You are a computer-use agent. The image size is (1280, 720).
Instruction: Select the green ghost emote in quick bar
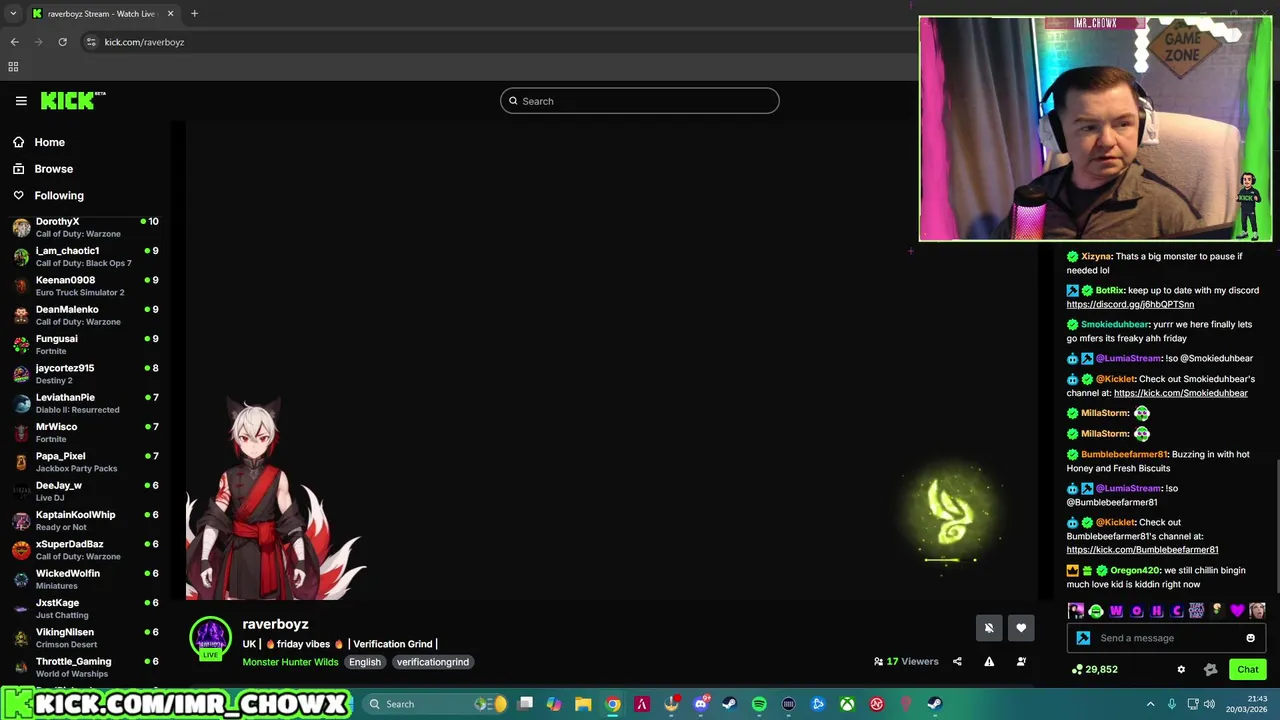tap(1096, 611)
